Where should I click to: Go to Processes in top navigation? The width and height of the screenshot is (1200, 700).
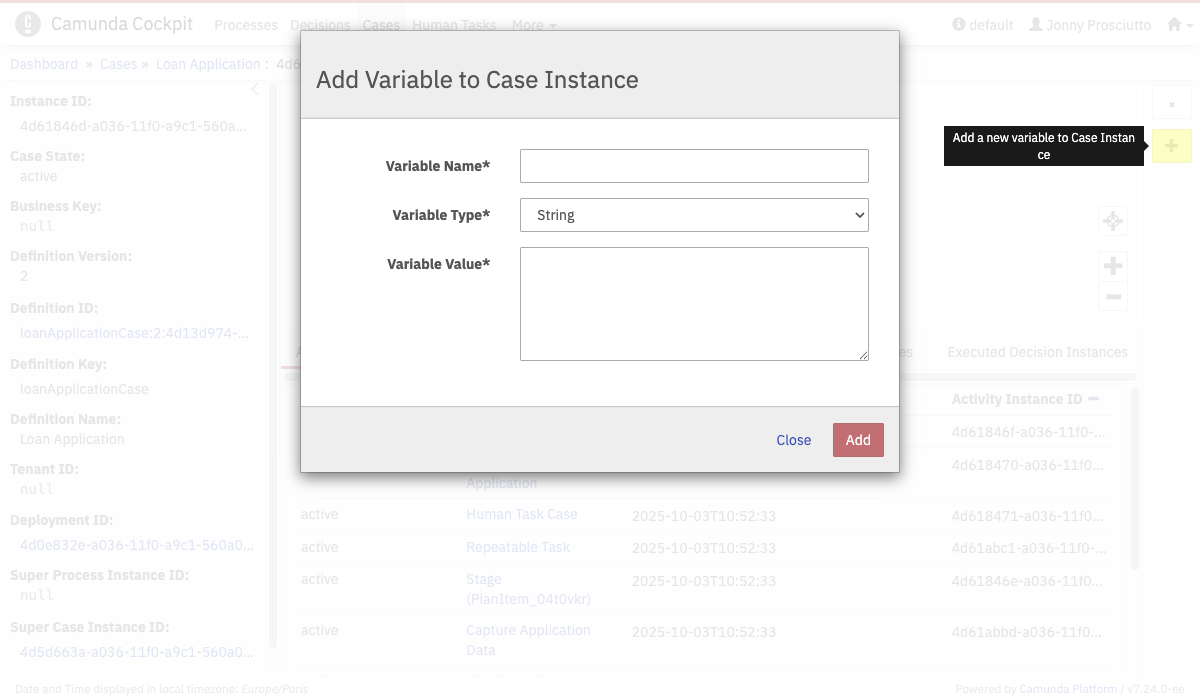pyautogui.click(x=246, y=25)
